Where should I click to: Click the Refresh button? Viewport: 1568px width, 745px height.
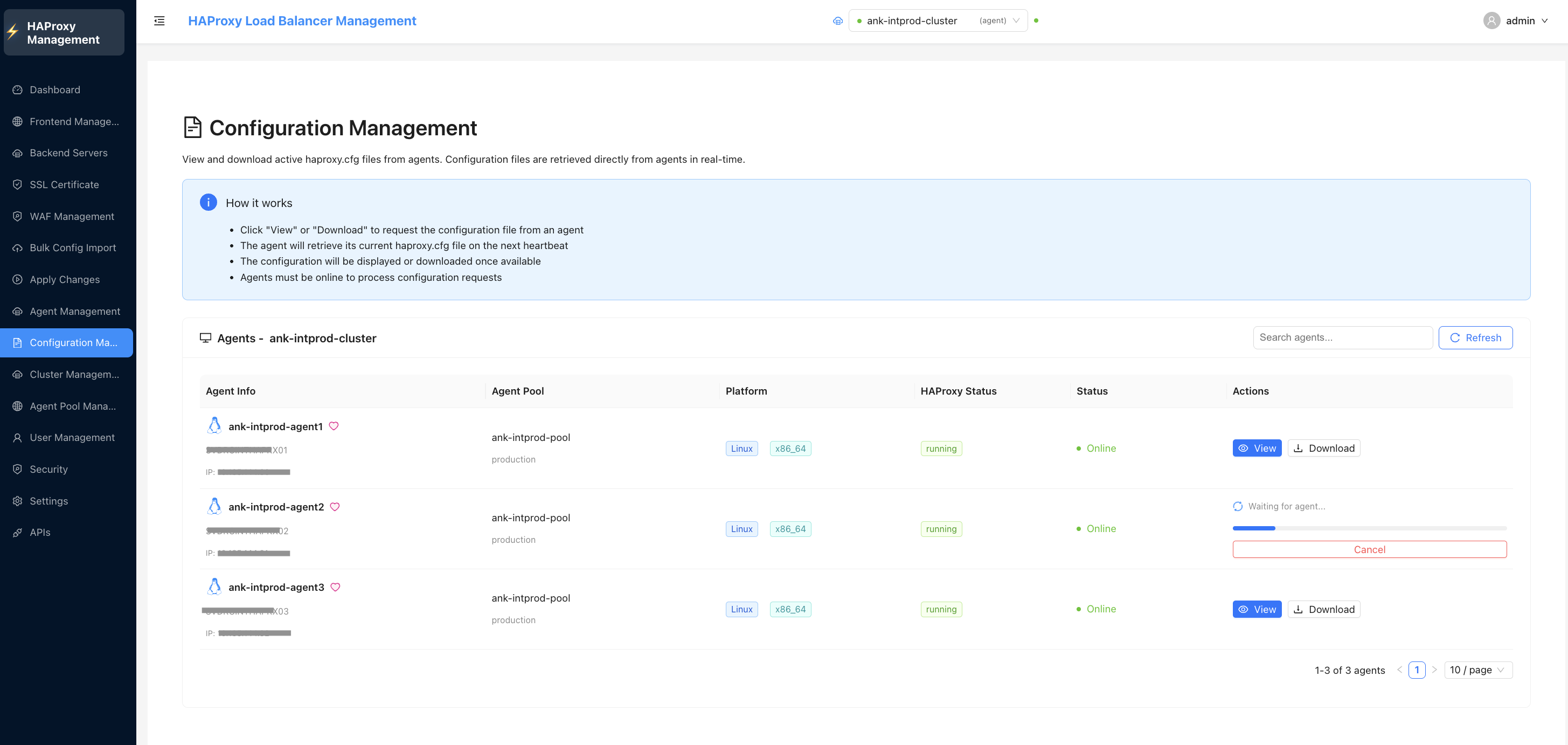click(x=1475, y=337)
